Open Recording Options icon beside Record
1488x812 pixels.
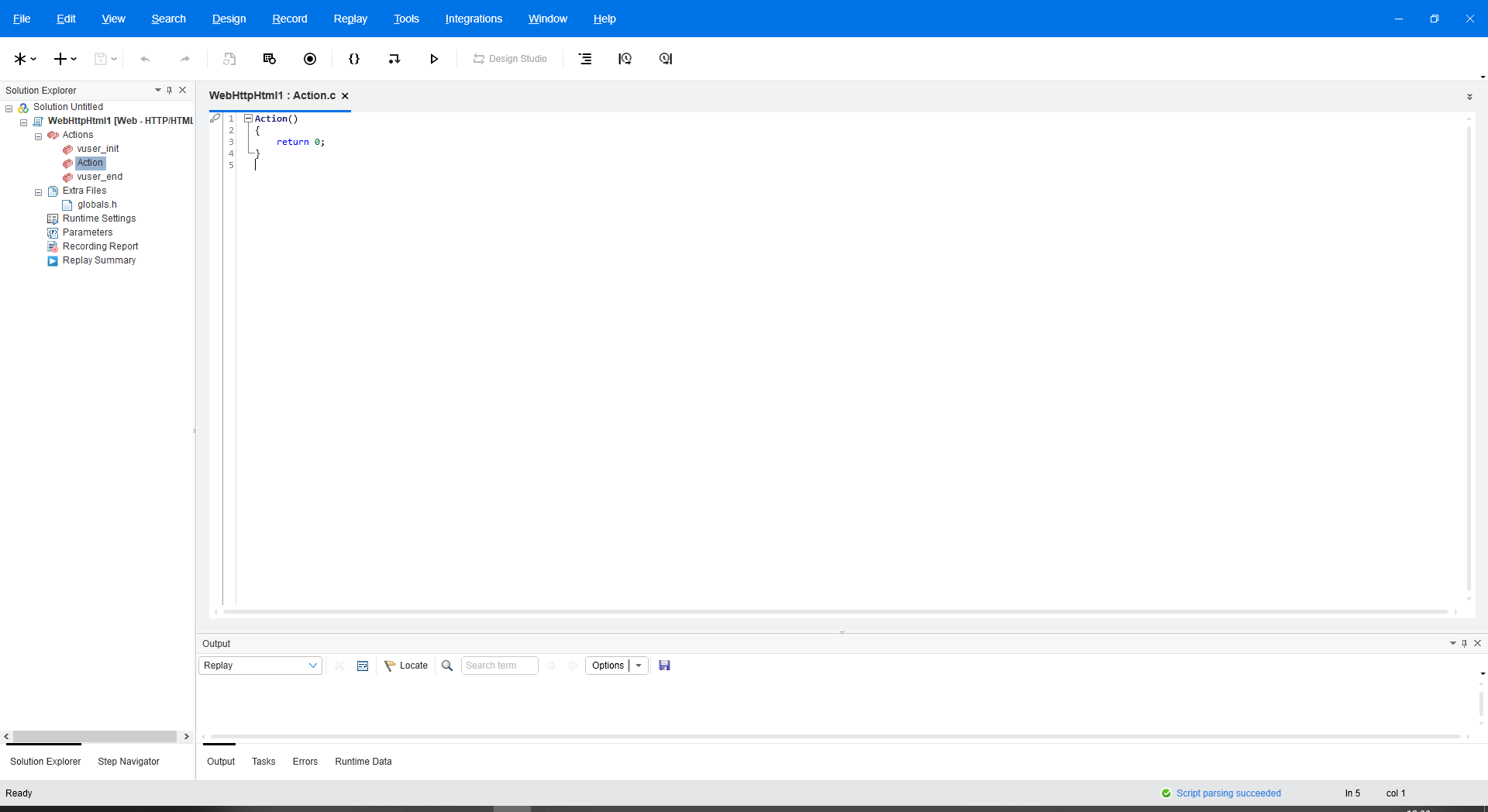click(270, 59)
